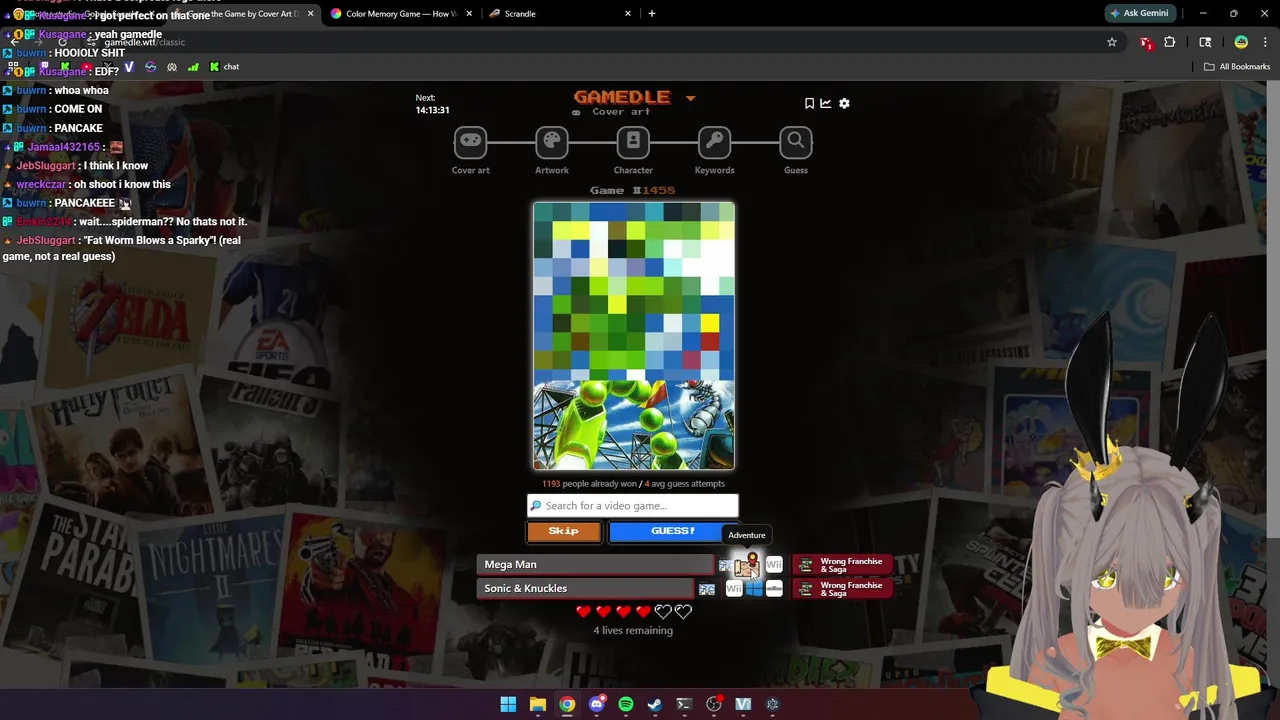This screenshot has width=1280, height=720.
Task: Close the Color Memory Game tab
Action: [x=469, y=14]
